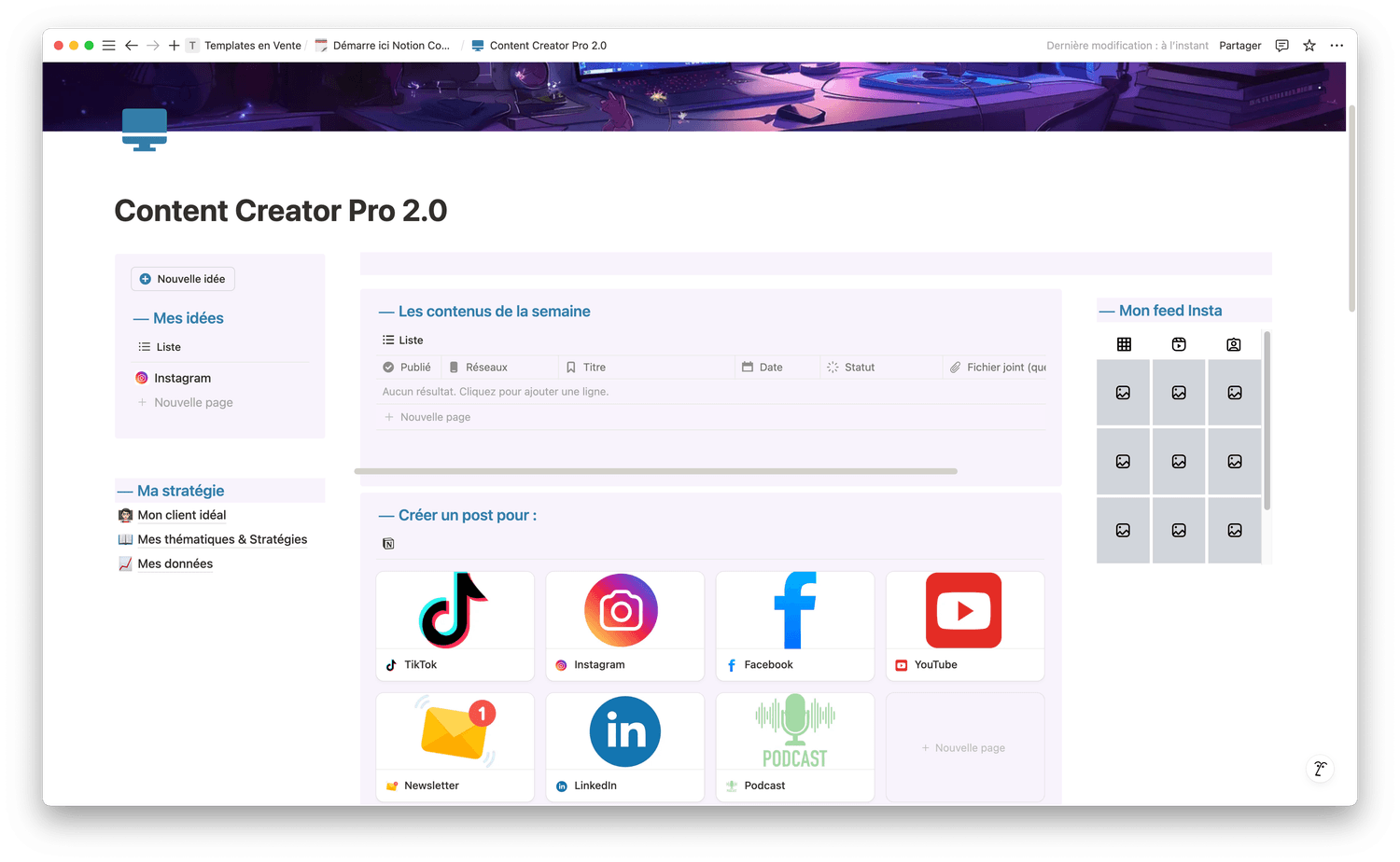Switch to grid view in Mon feed Insta

[x=1124, y=344]
